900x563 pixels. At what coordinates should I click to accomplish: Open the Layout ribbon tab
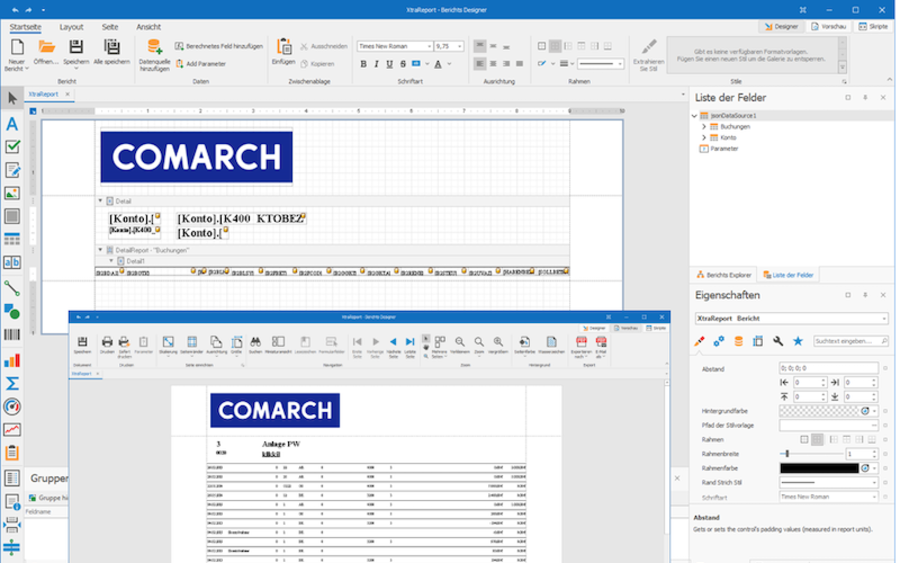pos(71,27)
